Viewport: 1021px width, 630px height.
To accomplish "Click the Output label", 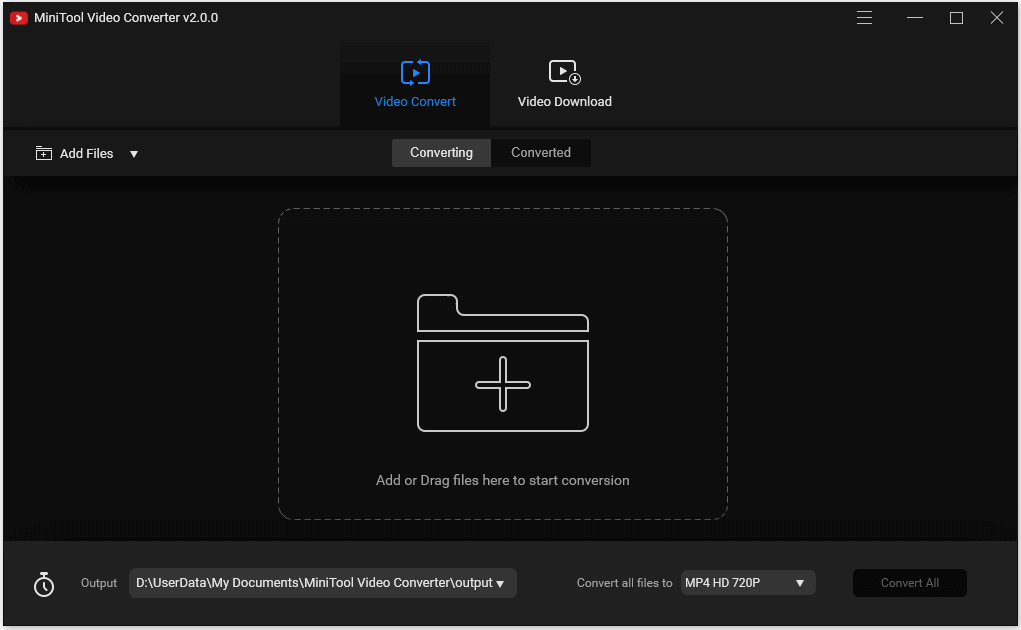I will point(99,583).
